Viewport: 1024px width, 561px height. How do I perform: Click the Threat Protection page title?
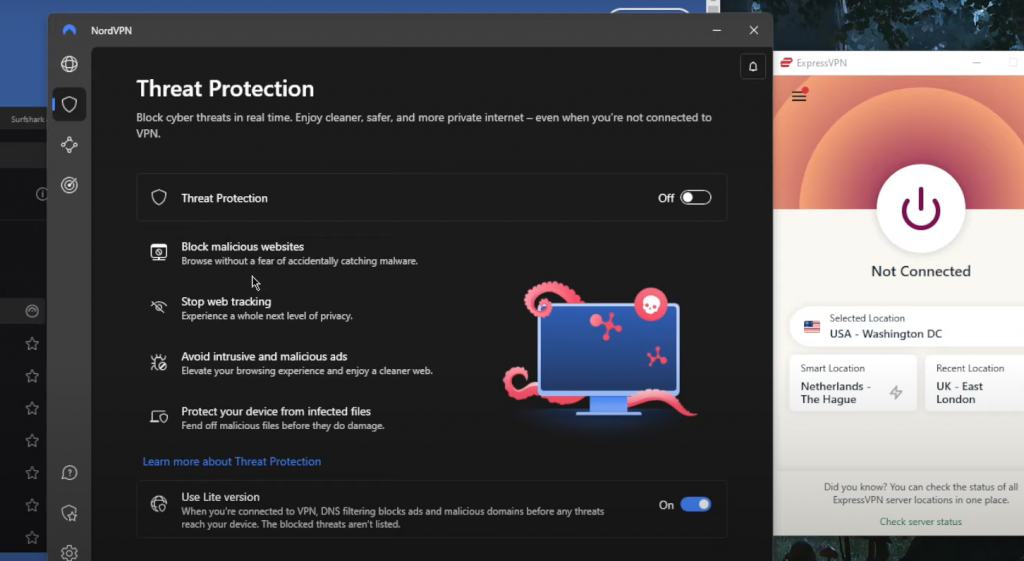225,88
